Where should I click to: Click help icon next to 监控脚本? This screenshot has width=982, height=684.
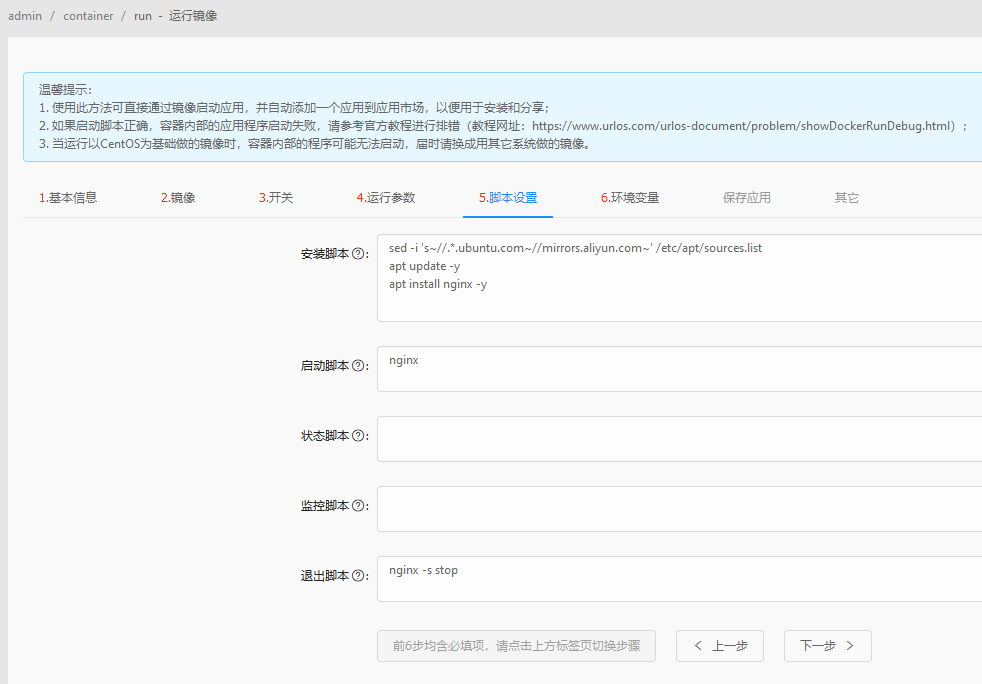358,506
